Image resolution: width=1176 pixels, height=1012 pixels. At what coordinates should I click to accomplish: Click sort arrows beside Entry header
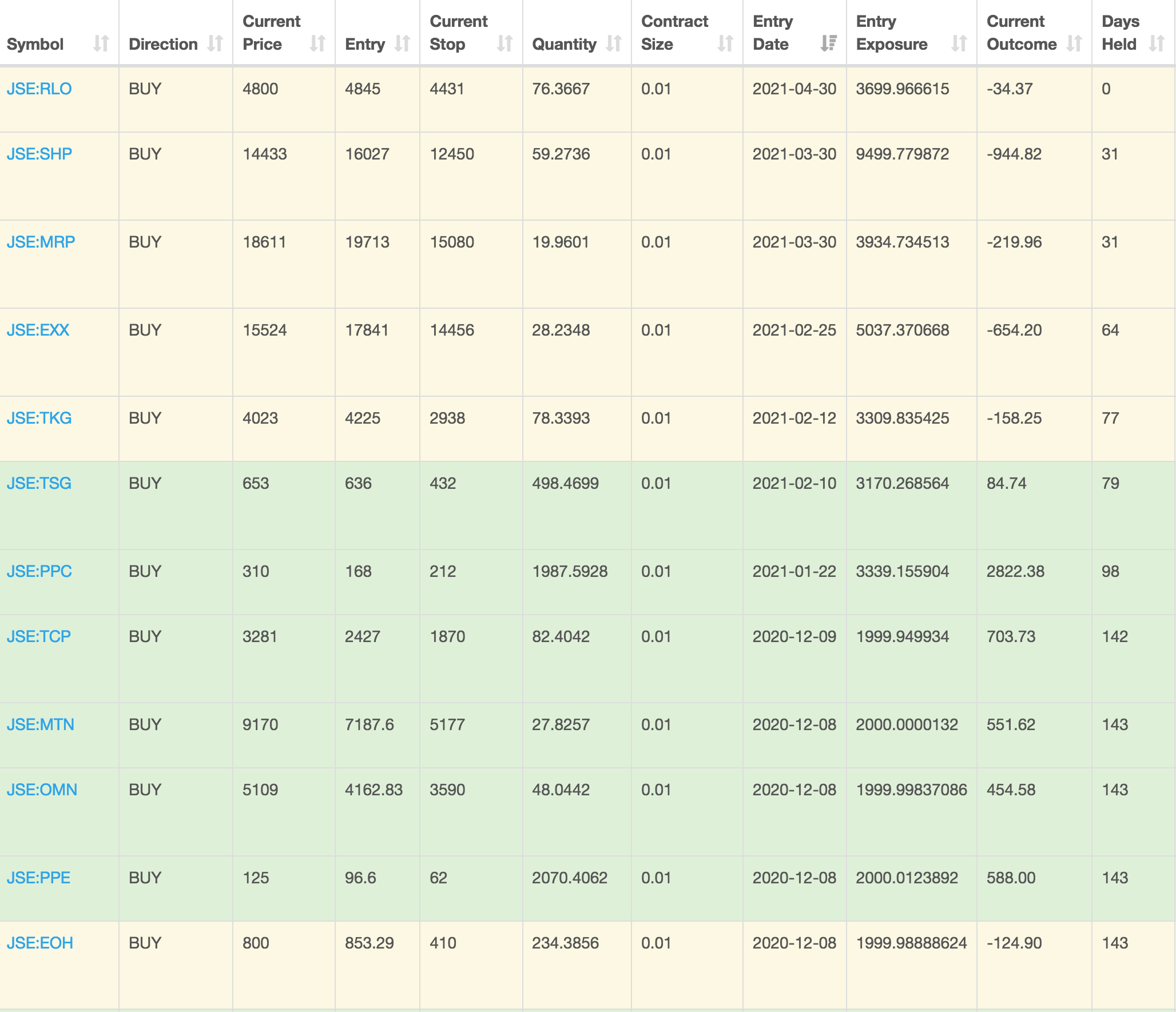tap(402, 43)
